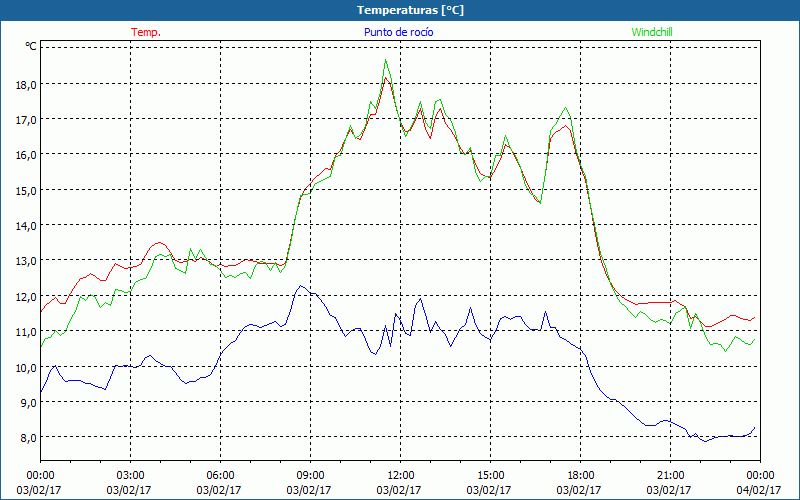Screen dimensions: 800x500
Task: Click the 12,0 y-axis value
Action: pos(26,297)
